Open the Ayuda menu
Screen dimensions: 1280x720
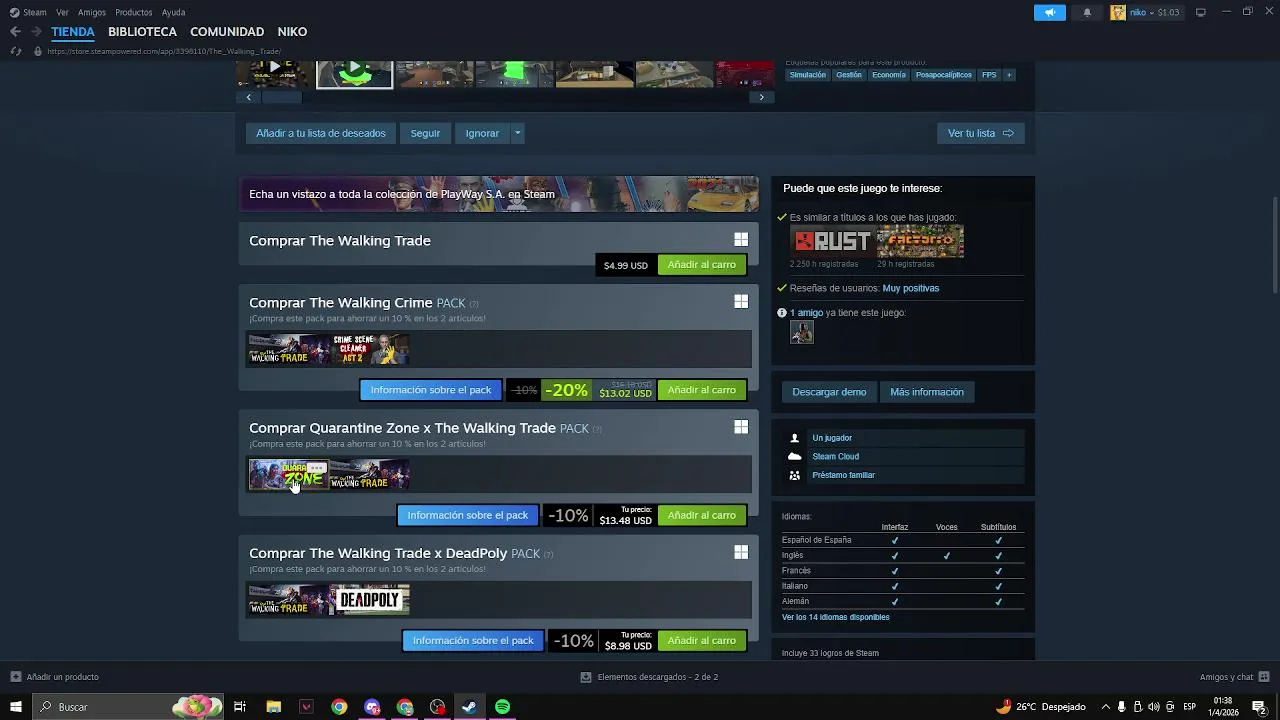174,13
